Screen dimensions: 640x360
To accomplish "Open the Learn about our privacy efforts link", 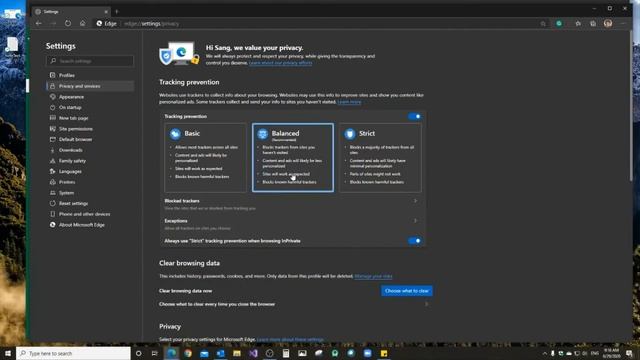I will point(280,63).
